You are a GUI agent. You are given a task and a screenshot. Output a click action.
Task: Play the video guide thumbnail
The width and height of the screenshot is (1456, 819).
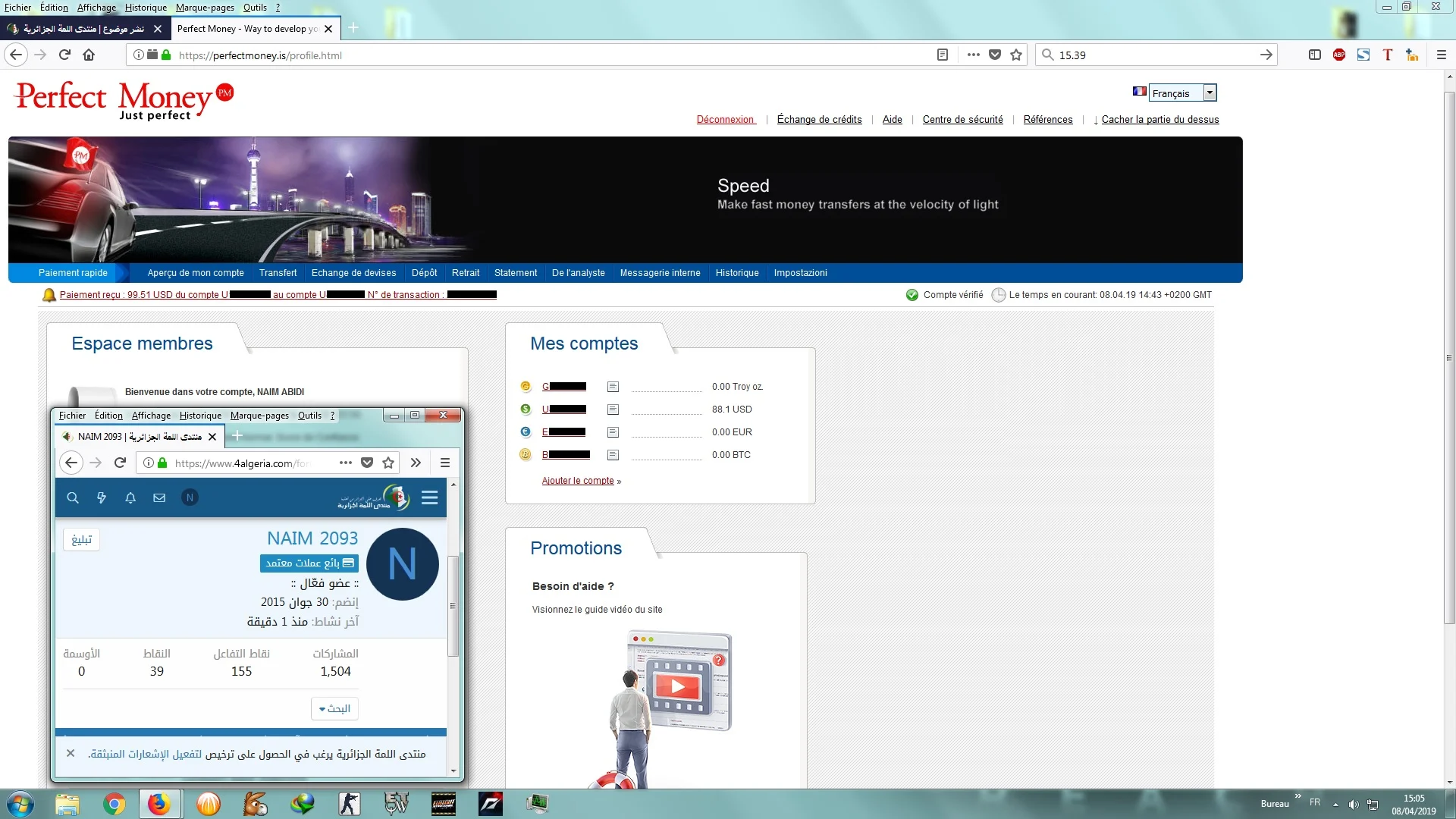point(677,687)
